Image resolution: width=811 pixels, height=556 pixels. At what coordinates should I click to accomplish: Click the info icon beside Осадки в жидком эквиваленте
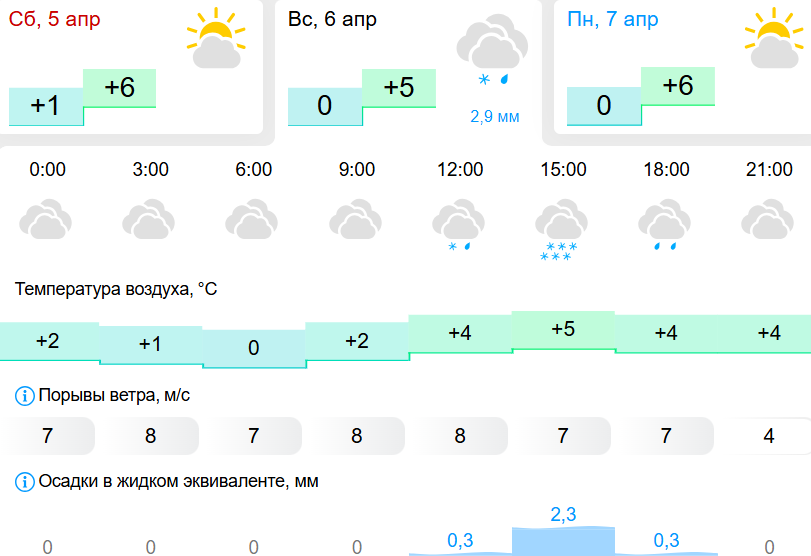pos(24,482)
